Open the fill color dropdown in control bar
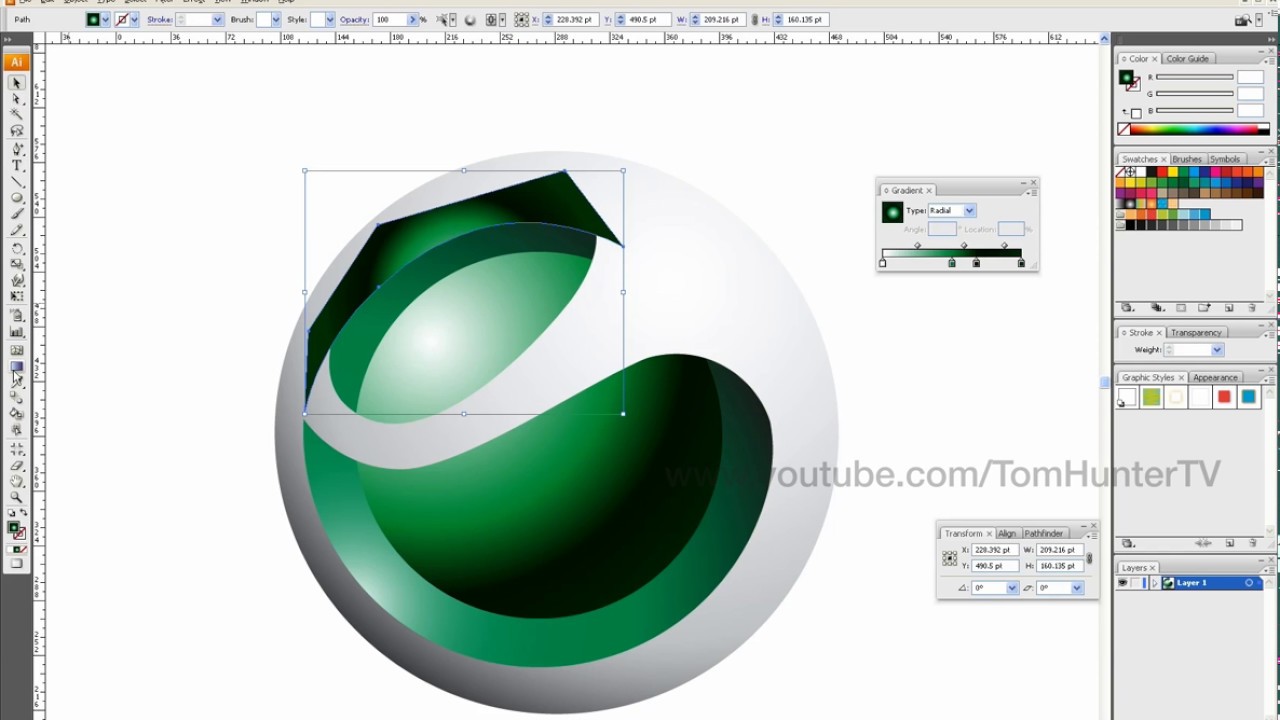This screenshot has height=720, width=1280. click(105, 20)
